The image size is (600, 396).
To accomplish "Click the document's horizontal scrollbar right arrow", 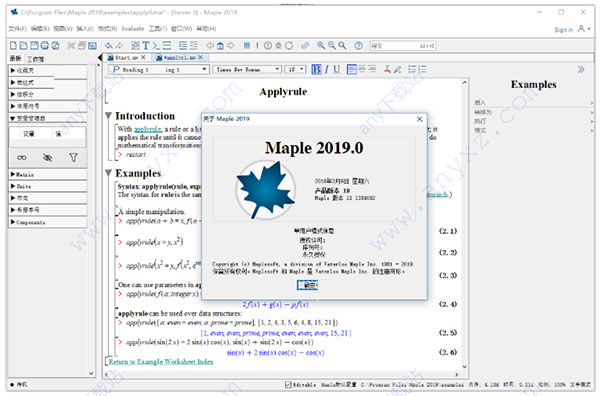I will [457, 375].
